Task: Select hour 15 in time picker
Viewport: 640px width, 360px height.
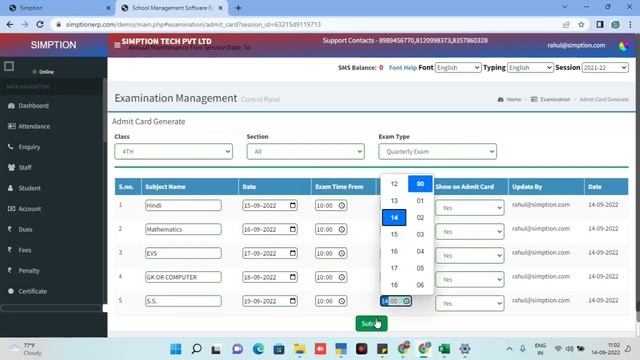Action: 394,234
